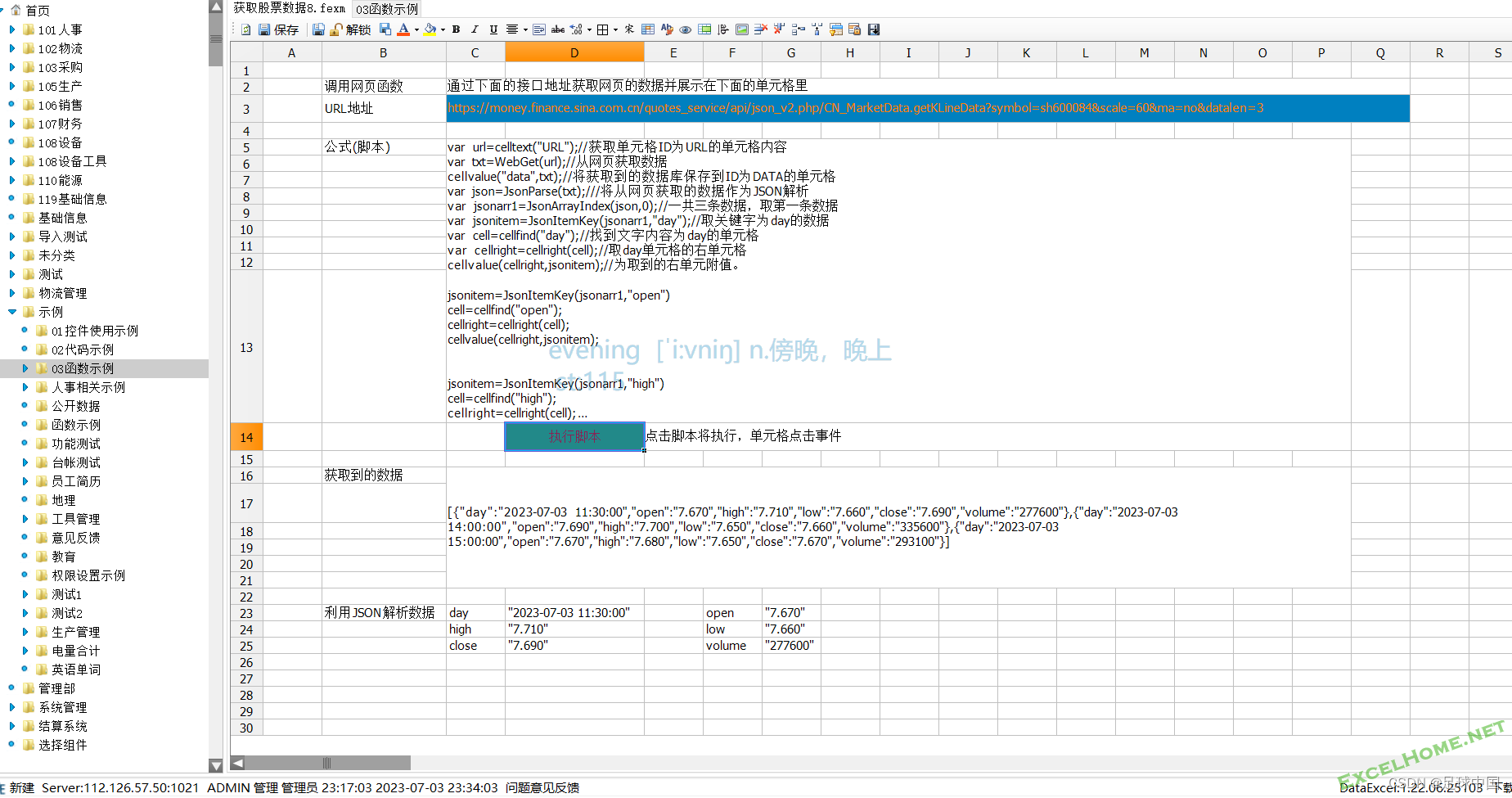The width and height of the screenshot is (1512, 798).
Task: Click the eye preview icon
Action: pos(686,29)
